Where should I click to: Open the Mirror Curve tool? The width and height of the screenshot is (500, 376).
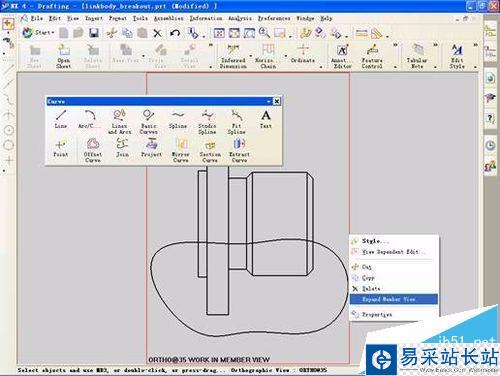click(x=181, y=151)
